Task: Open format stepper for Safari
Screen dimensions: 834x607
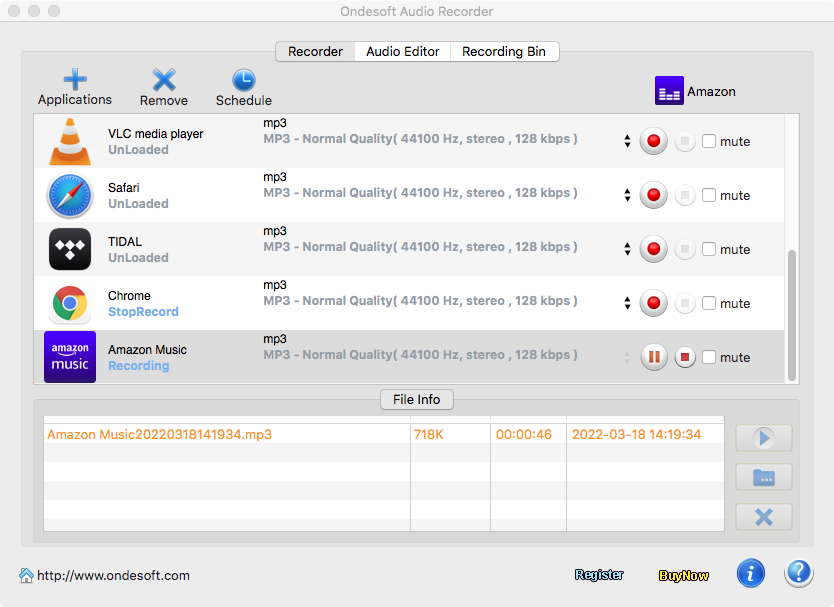Action: (x=628, y=195)
